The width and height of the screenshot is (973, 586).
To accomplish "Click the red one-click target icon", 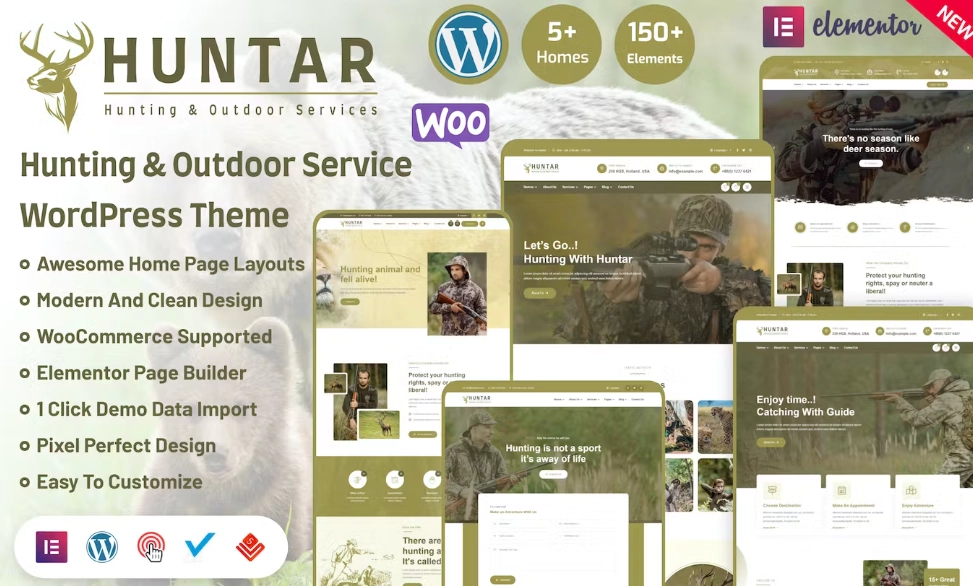I will click(150, 547).
